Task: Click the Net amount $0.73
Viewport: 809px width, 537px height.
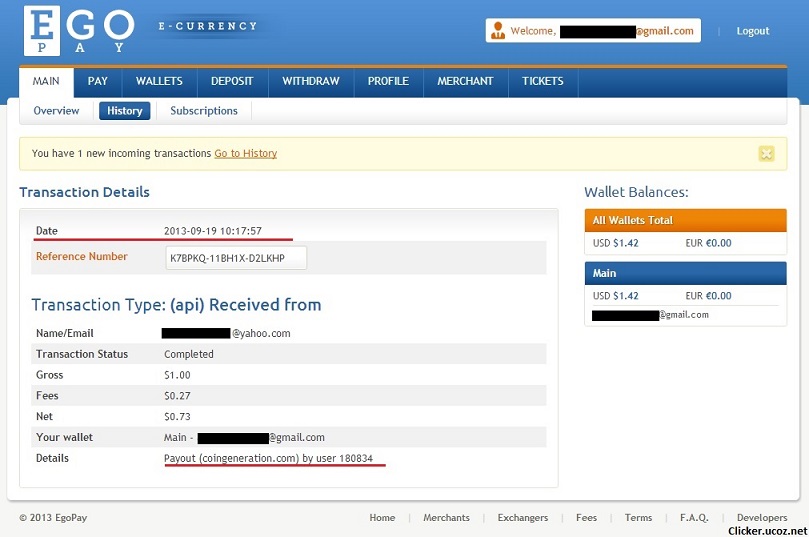Action: pos(177,416)
